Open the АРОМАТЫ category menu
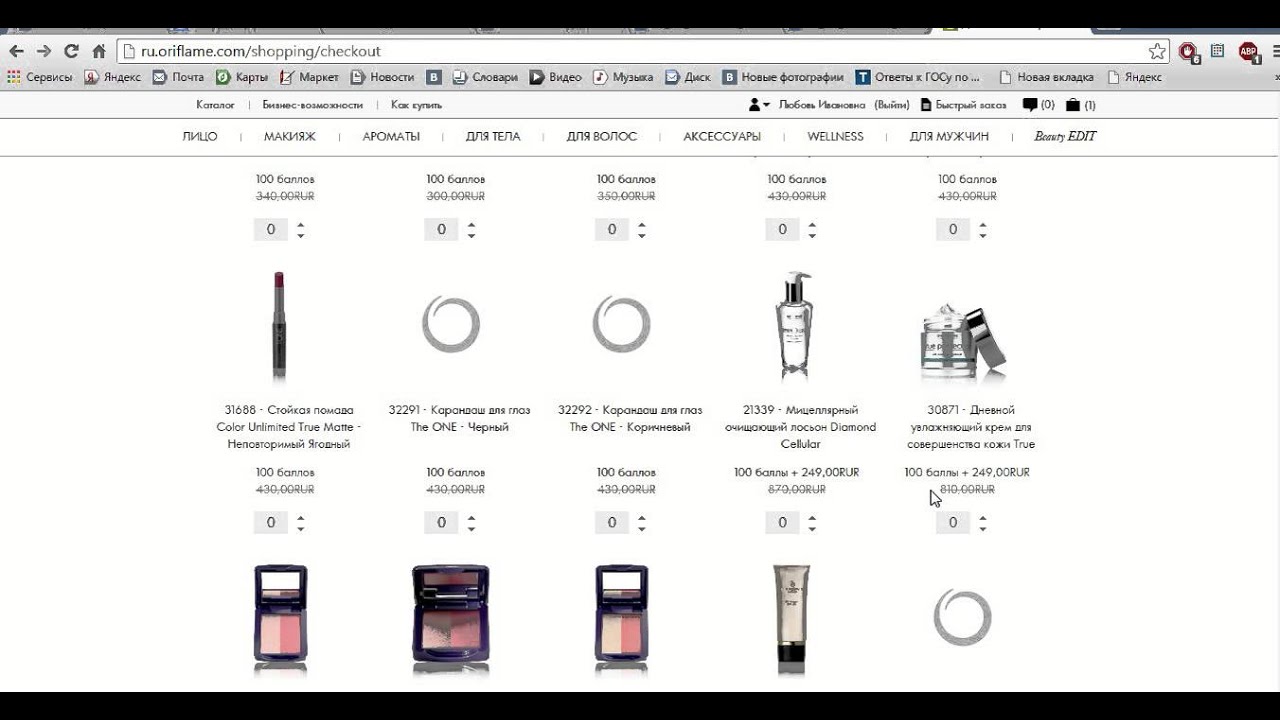This screenshot has height=720, width=1280. pos(391,137)
